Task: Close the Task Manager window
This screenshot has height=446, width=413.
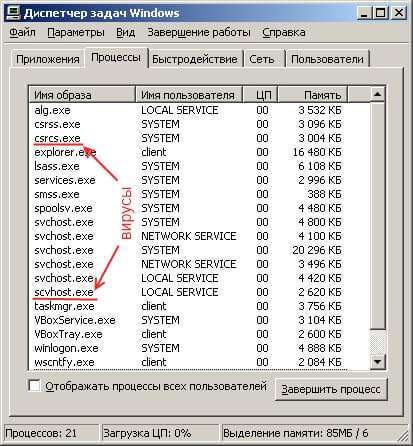Action: tap(398, 13)
